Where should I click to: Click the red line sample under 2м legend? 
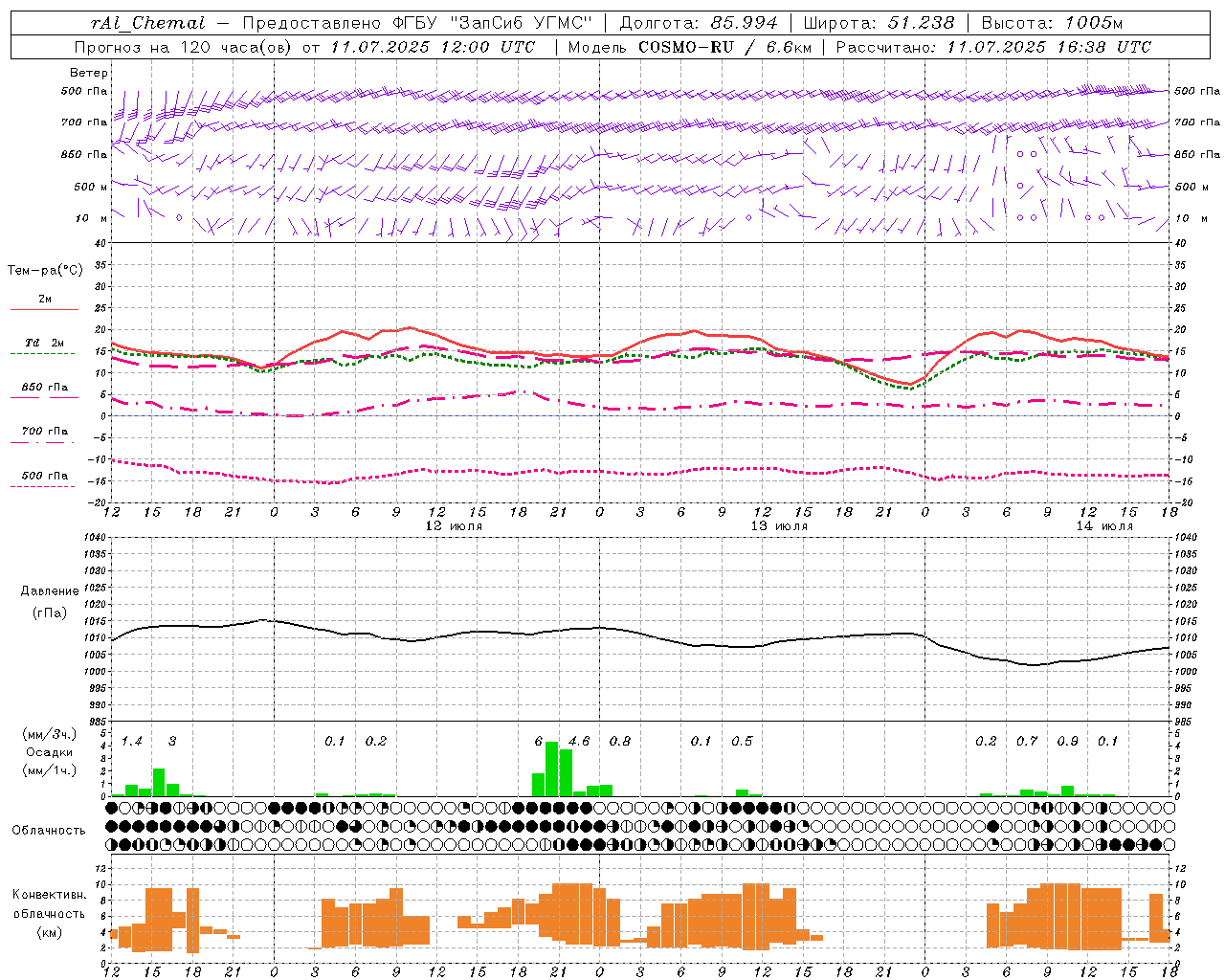pyautogui.click(x=44, y=309)
